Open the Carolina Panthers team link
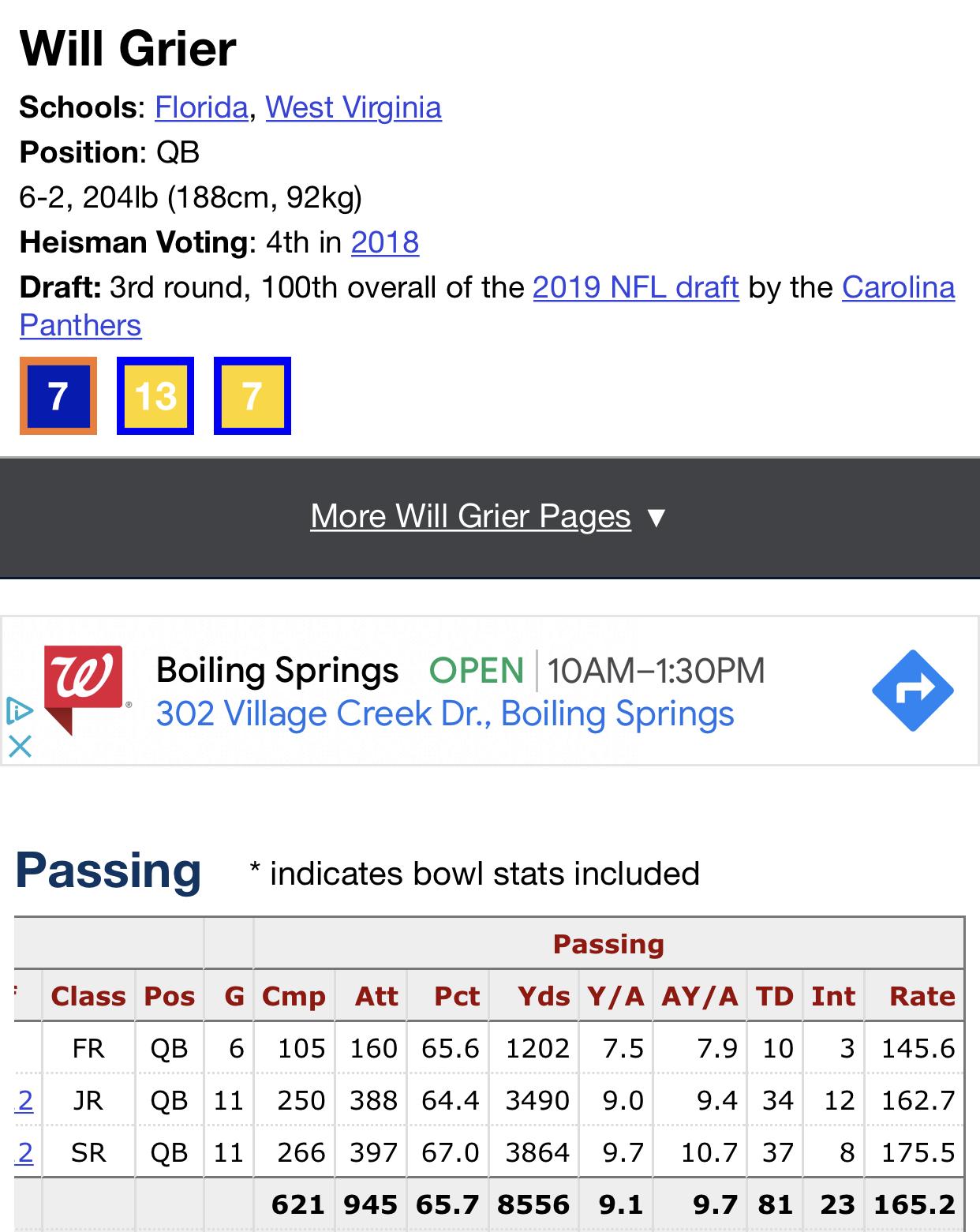The image size is (980, 1232). (x=487, y=306)
